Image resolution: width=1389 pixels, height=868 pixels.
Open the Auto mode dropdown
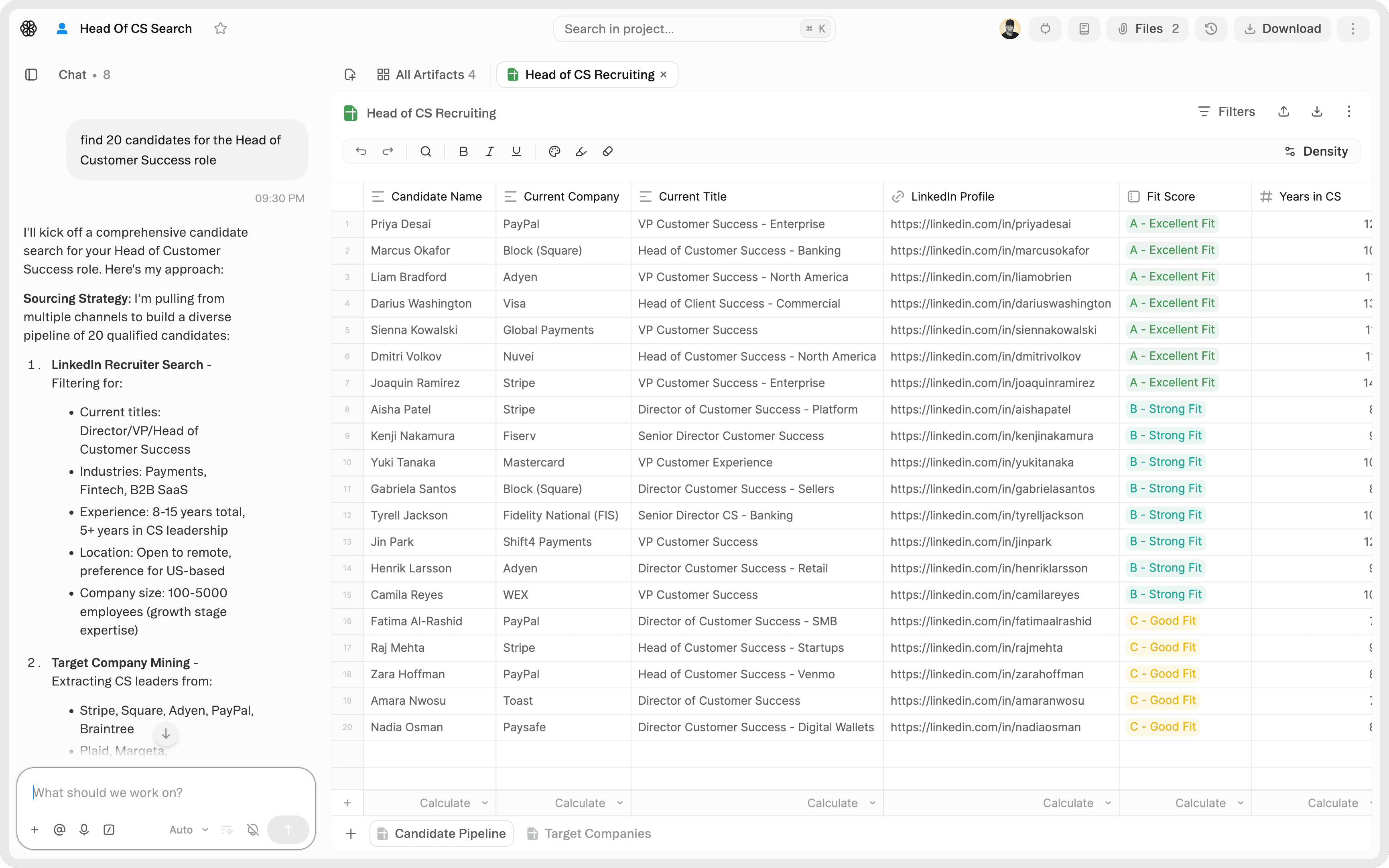(188, 829)
